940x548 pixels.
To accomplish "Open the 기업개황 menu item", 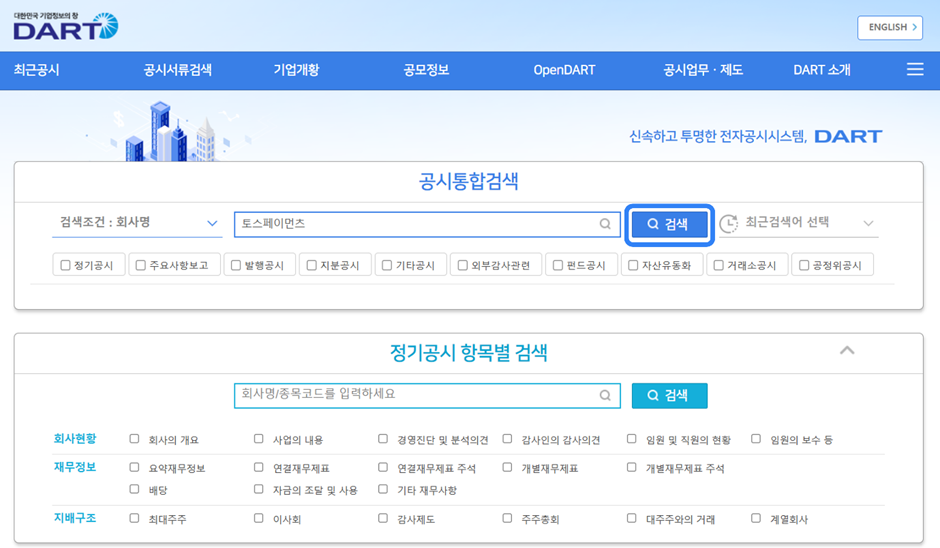I will tap(296, 70).
